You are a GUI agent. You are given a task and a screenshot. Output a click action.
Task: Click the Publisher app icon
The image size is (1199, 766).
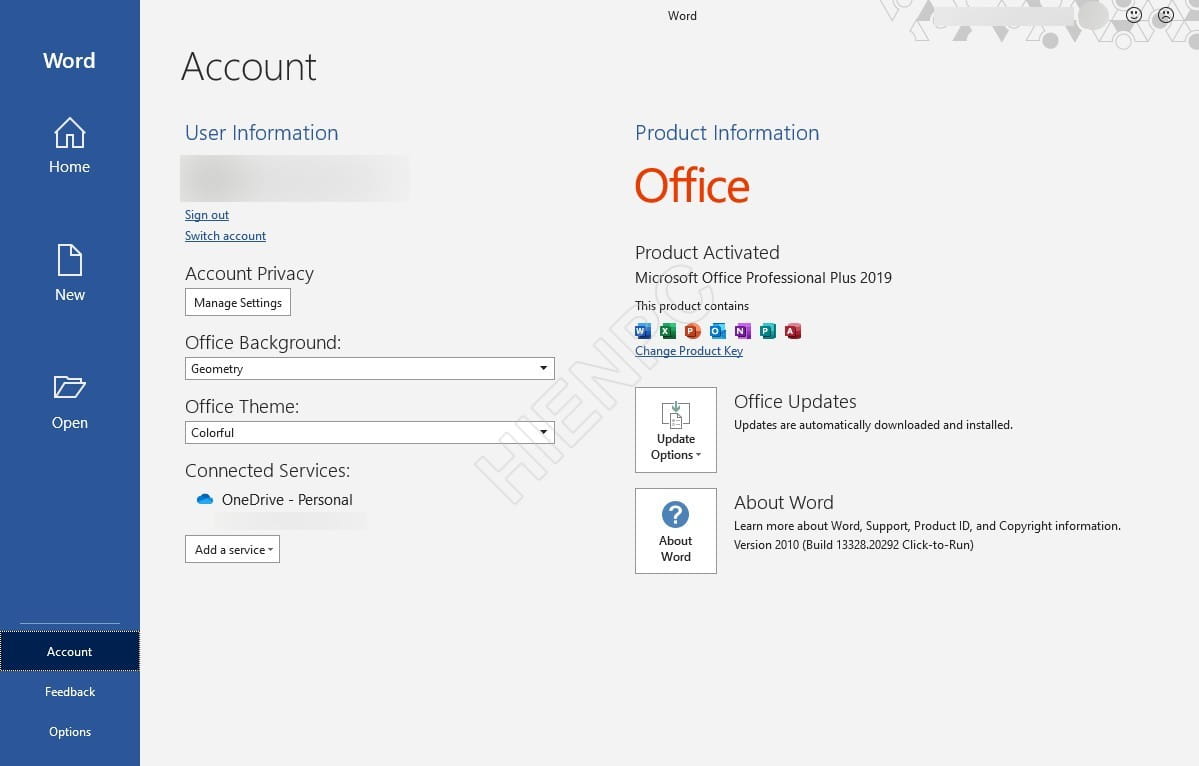pyautogui.click(x=768, y=331)
